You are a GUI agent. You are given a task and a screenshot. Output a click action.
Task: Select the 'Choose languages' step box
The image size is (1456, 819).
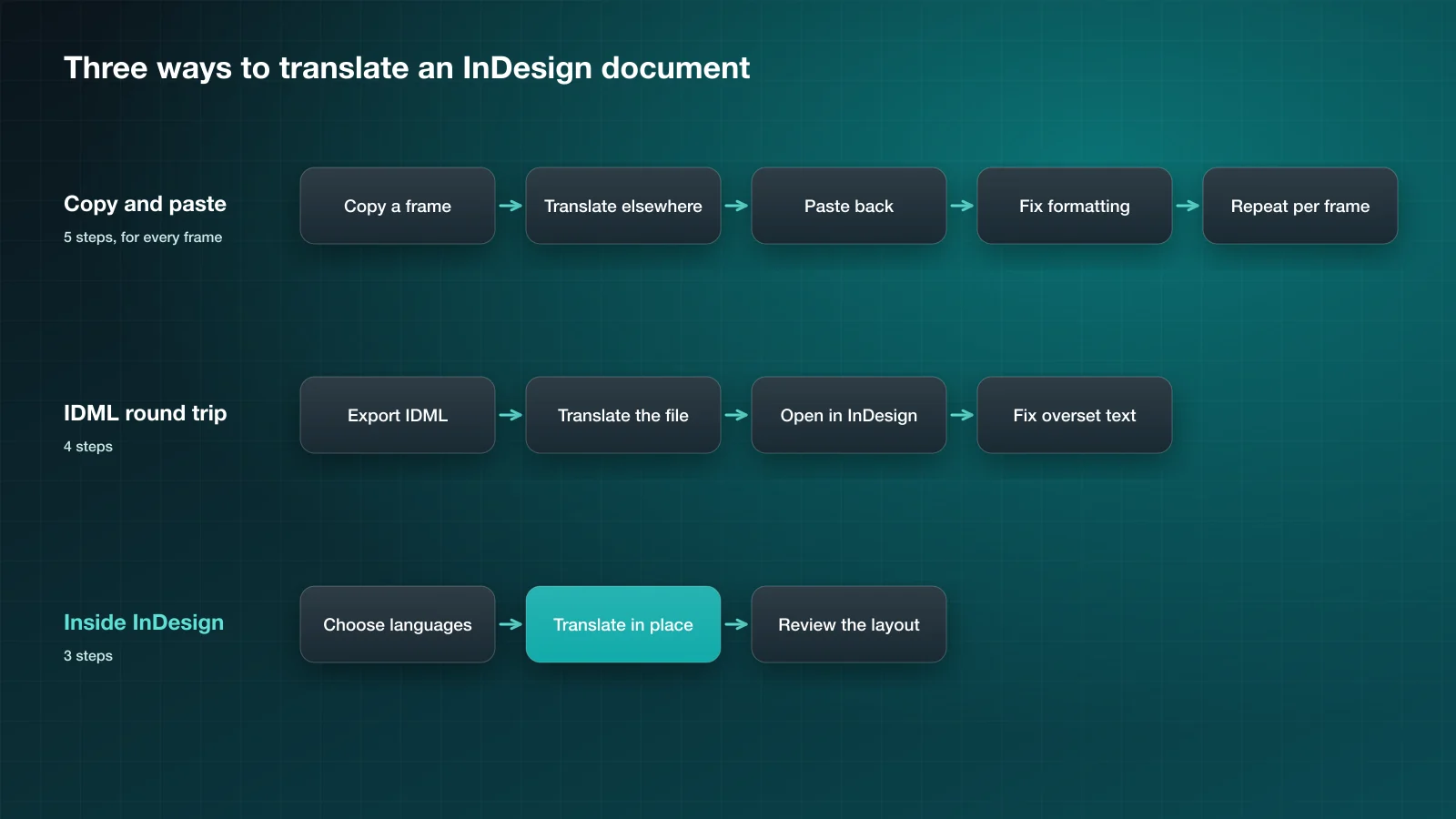click(x=398, y=624)
